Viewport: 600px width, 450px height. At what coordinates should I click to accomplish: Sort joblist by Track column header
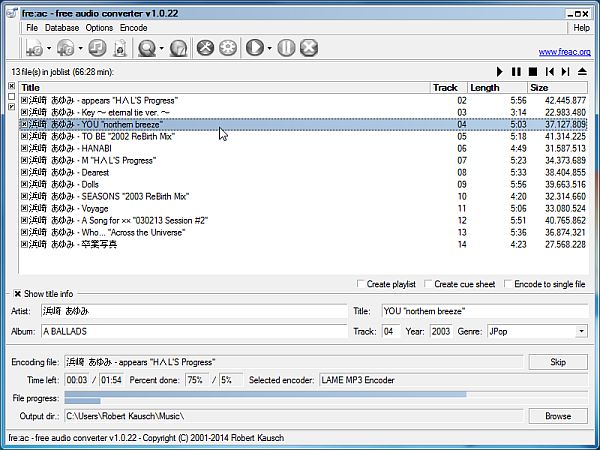tap(449, 88)
